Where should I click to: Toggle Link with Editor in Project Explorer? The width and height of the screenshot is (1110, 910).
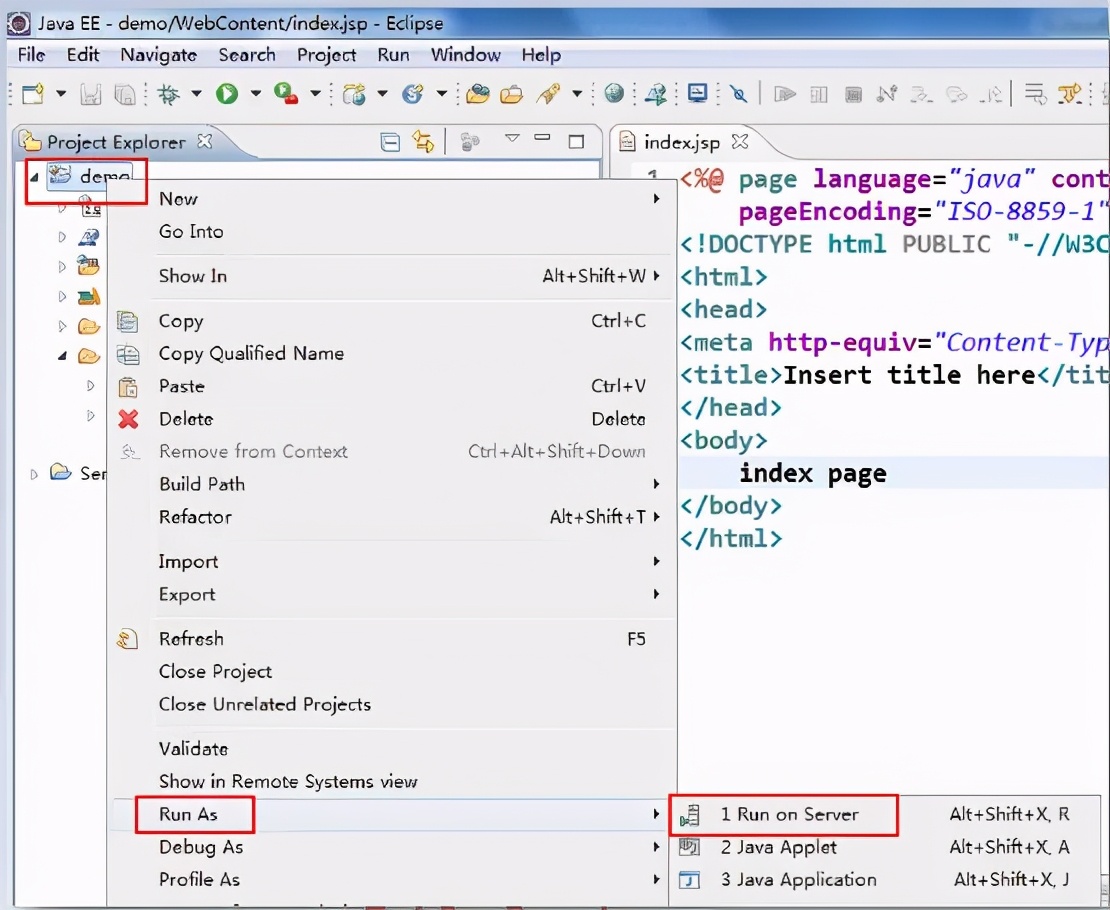pos(424,142)
